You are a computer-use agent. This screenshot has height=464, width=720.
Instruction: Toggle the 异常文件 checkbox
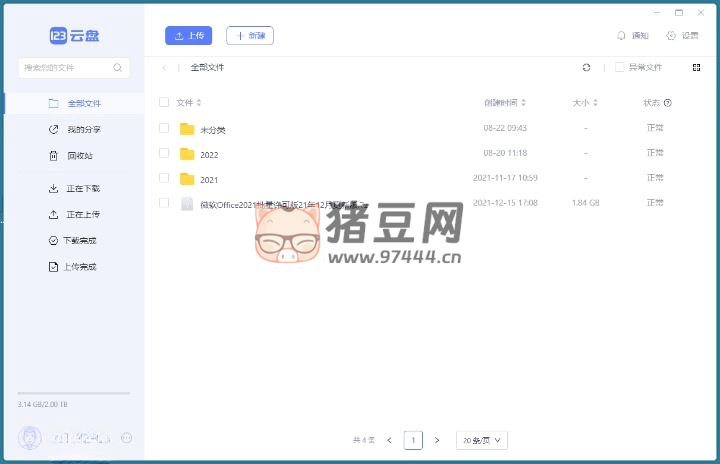(620, 68)
